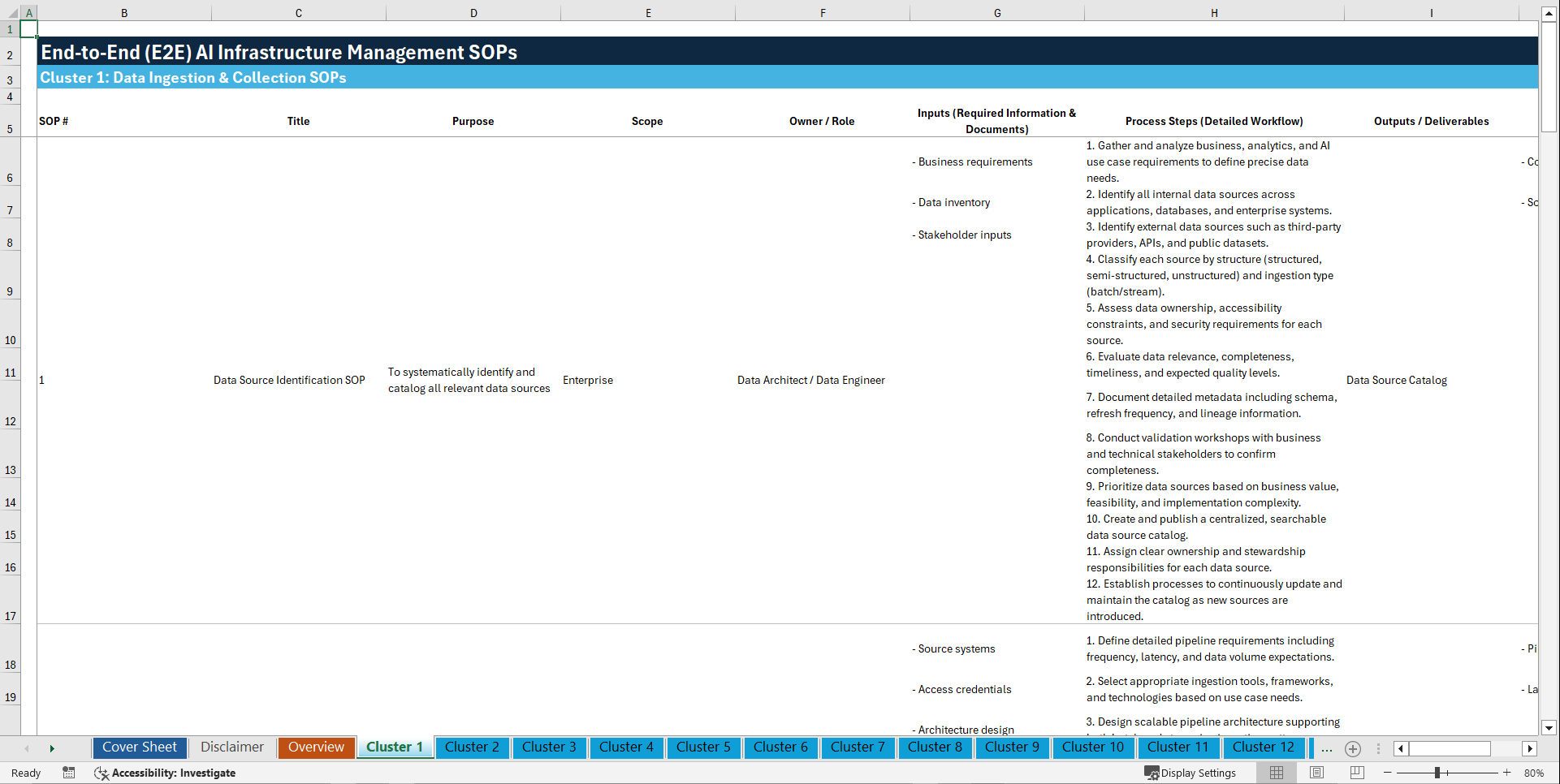Click the left sheet navigation arrow
Viewport: 1560px width, 784px height.
click(27, 747)
